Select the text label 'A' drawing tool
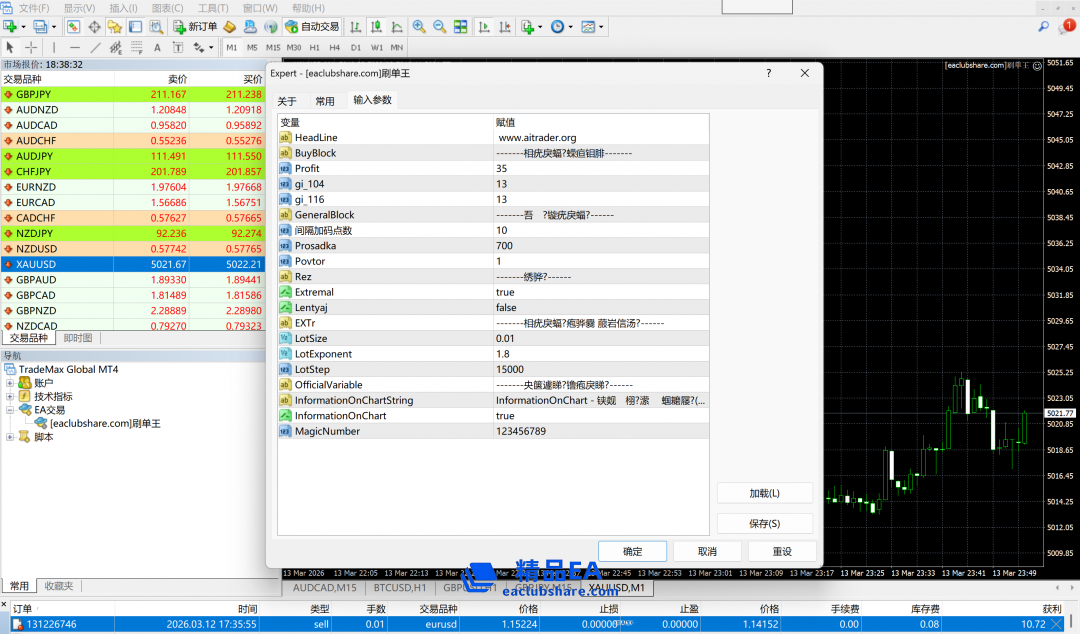The image size is (1080, 634). point(157,47)
